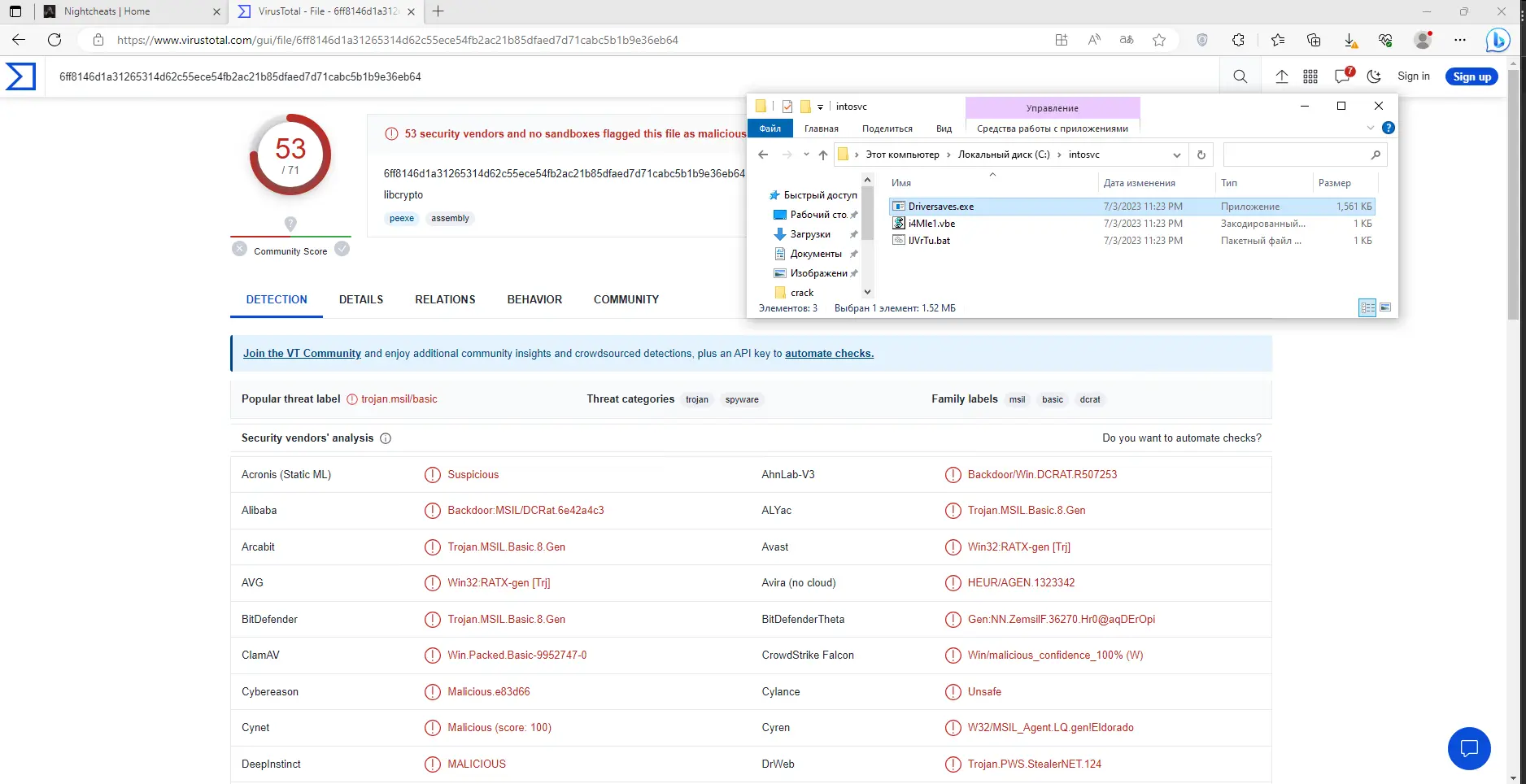Screen dimensions: 1526x784
Task: Click the VirusTotal search magnifier icon
Action: (x=1240, y=76)
